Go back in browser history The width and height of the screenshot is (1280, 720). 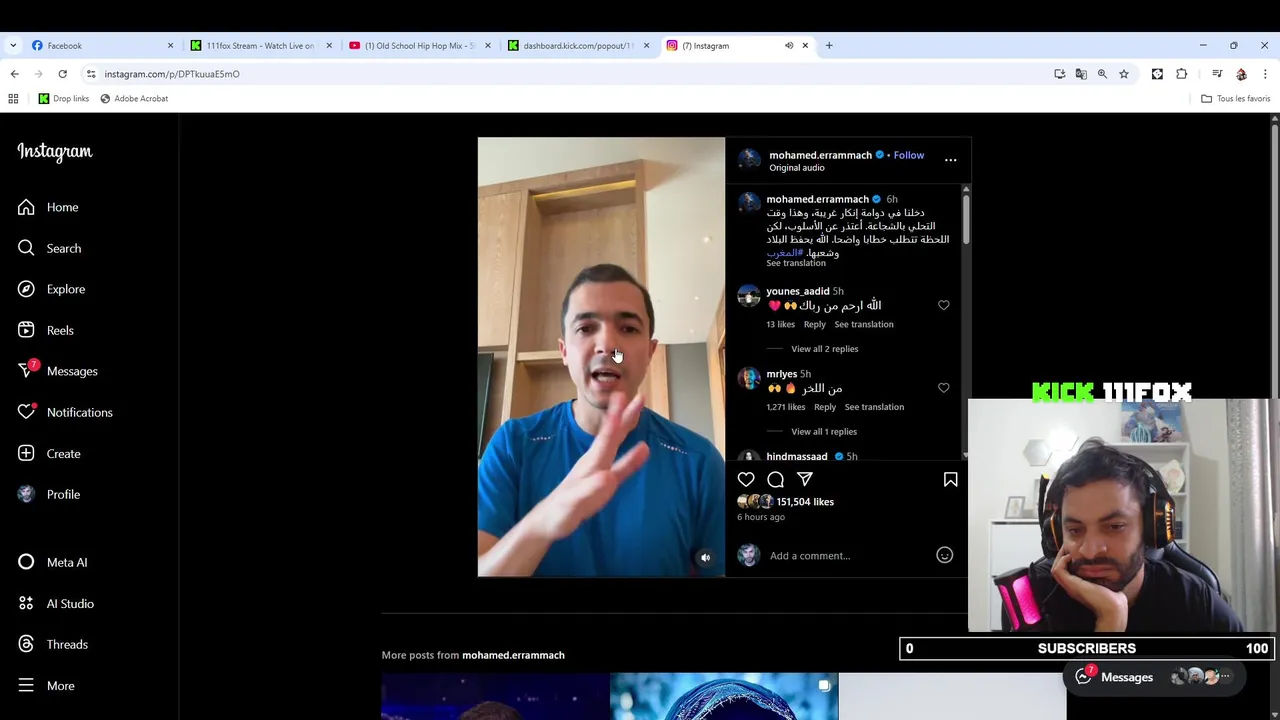14,74
